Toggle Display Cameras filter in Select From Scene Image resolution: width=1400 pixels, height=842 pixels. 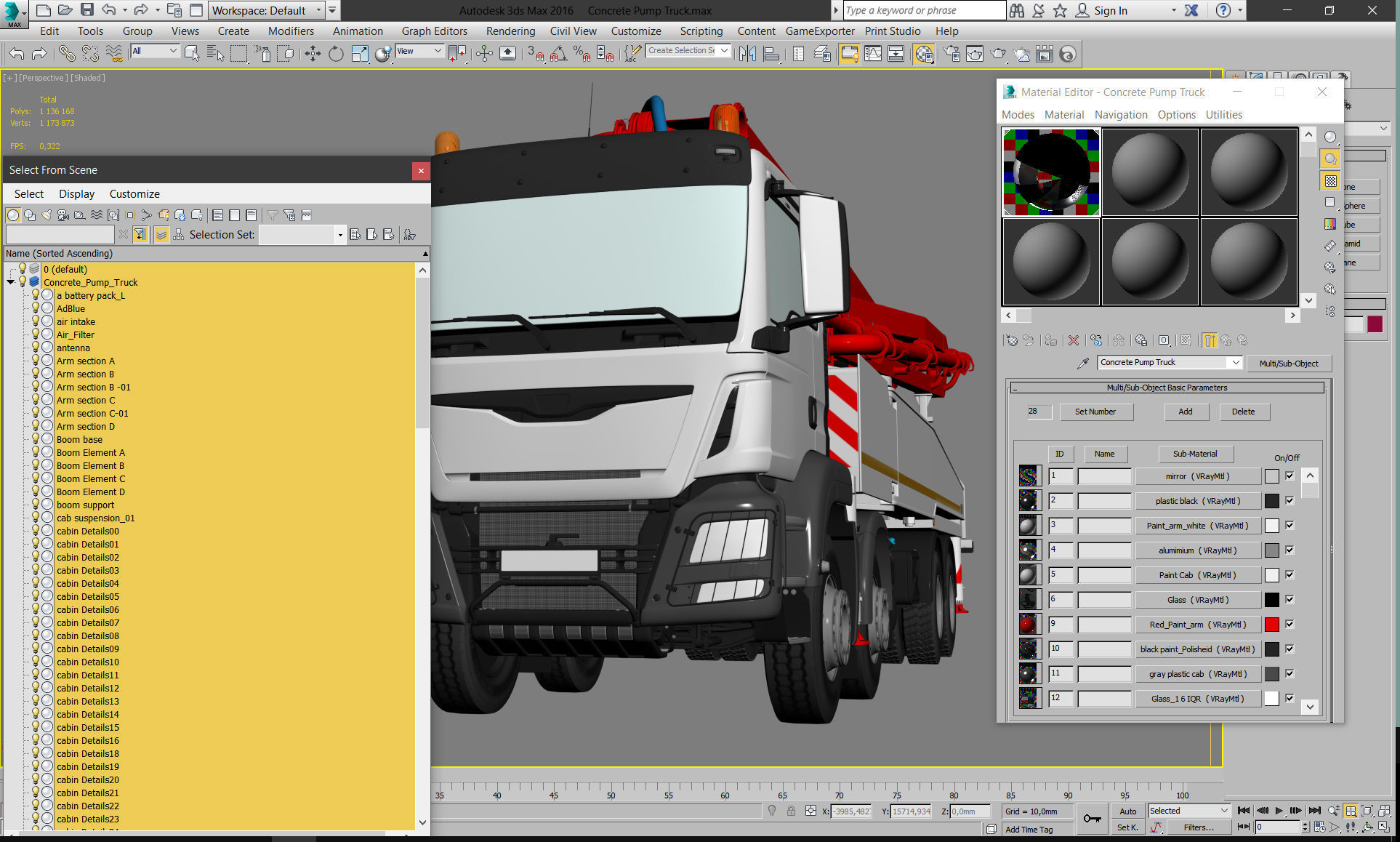(x=63, y=215)
